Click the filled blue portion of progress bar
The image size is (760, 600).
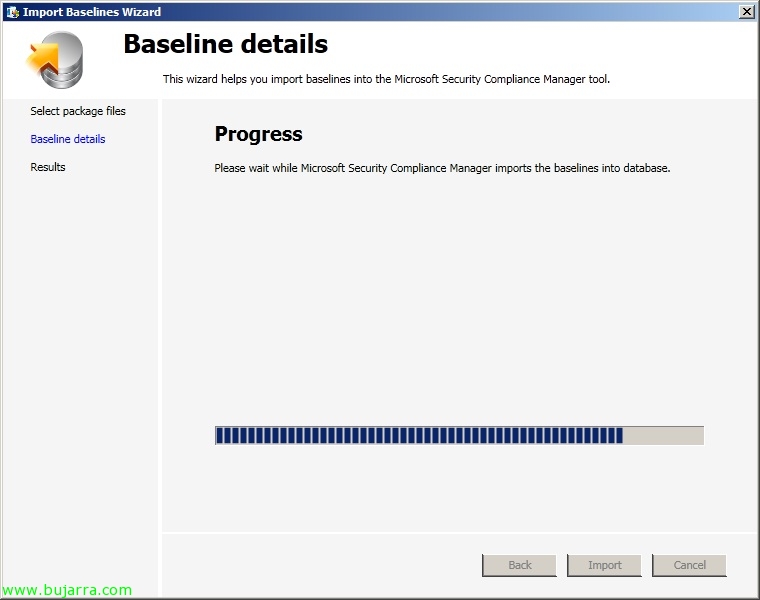tap(418, 435)
